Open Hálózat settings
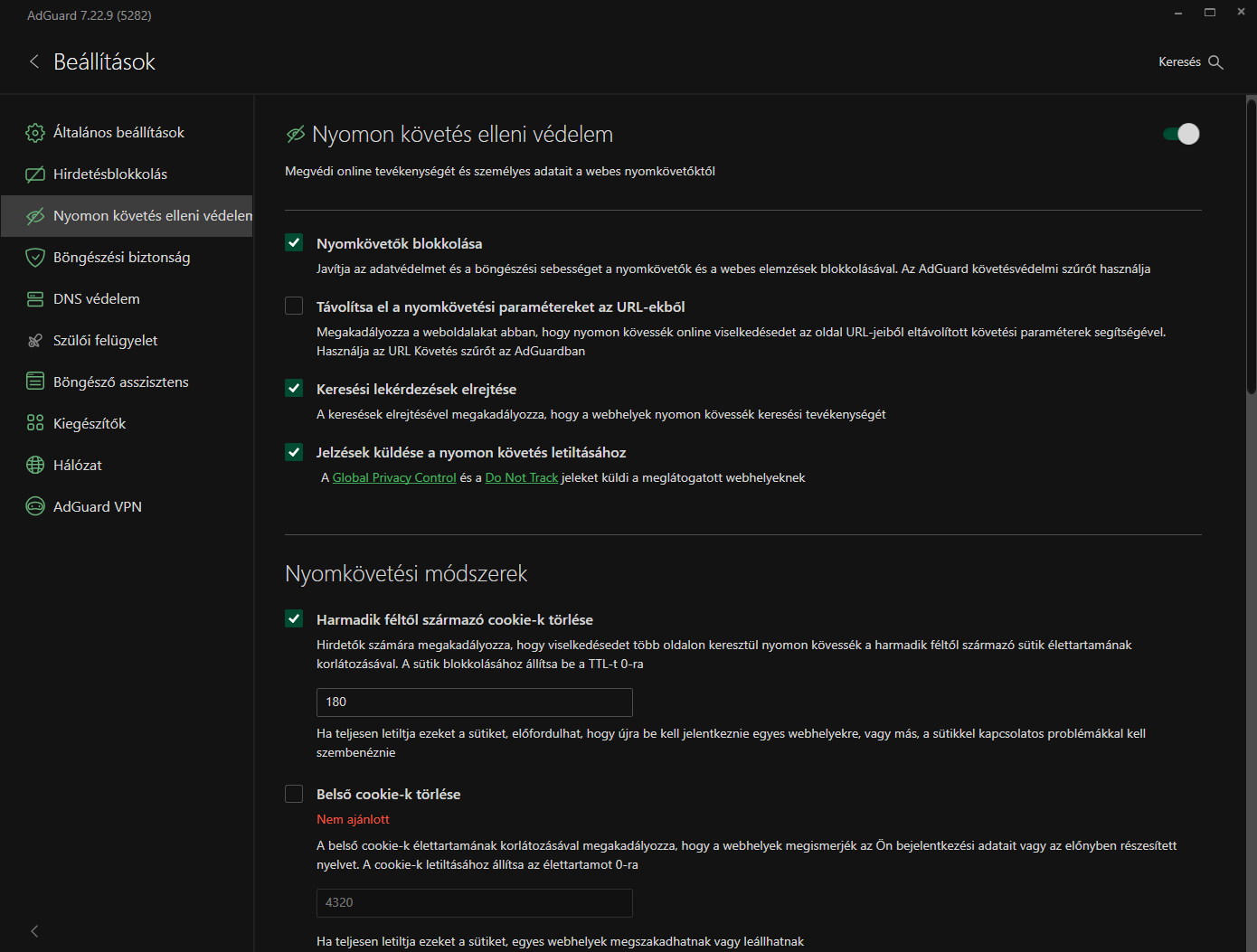This screenshot has height=952, width=1257. click(x=127, y=466)
